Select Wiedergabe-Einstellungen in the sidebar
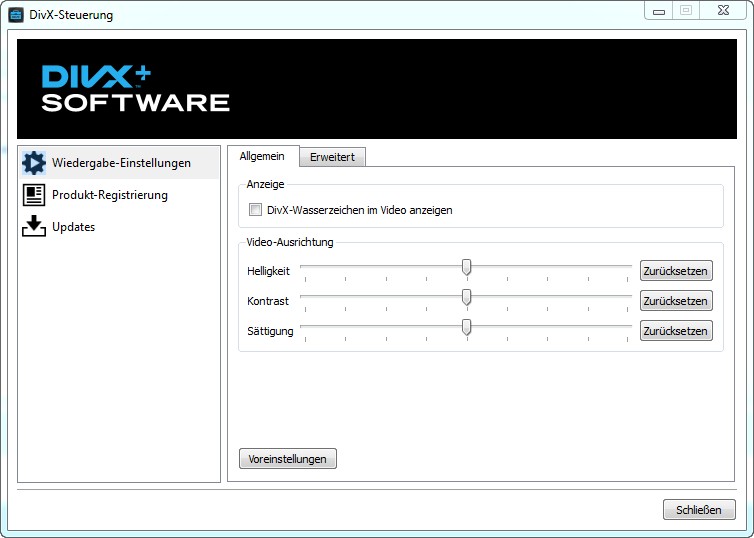The image size is (754, 538). 119,163
